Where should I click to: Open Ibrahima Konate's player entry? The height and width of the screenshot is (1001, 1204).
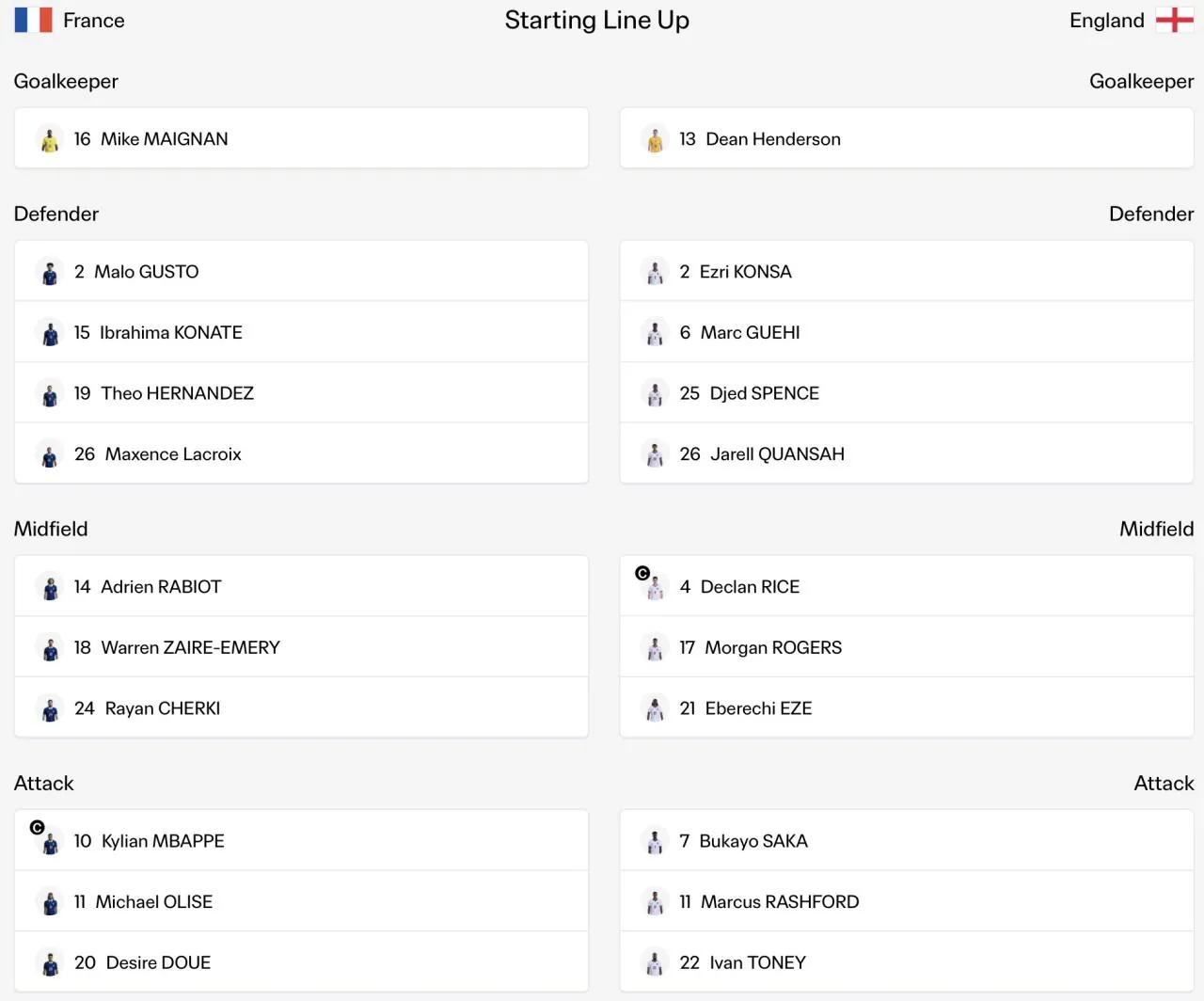coord(301,332)
